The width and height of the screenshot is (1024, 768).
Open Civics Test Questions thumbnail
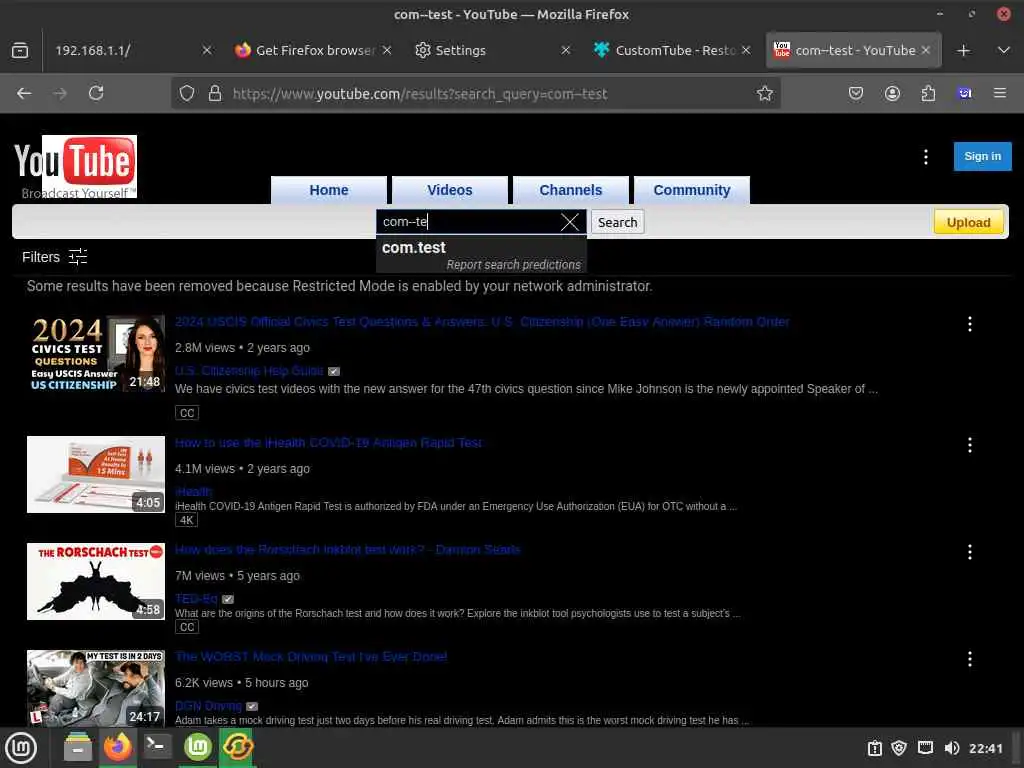[x=96, y=354]
